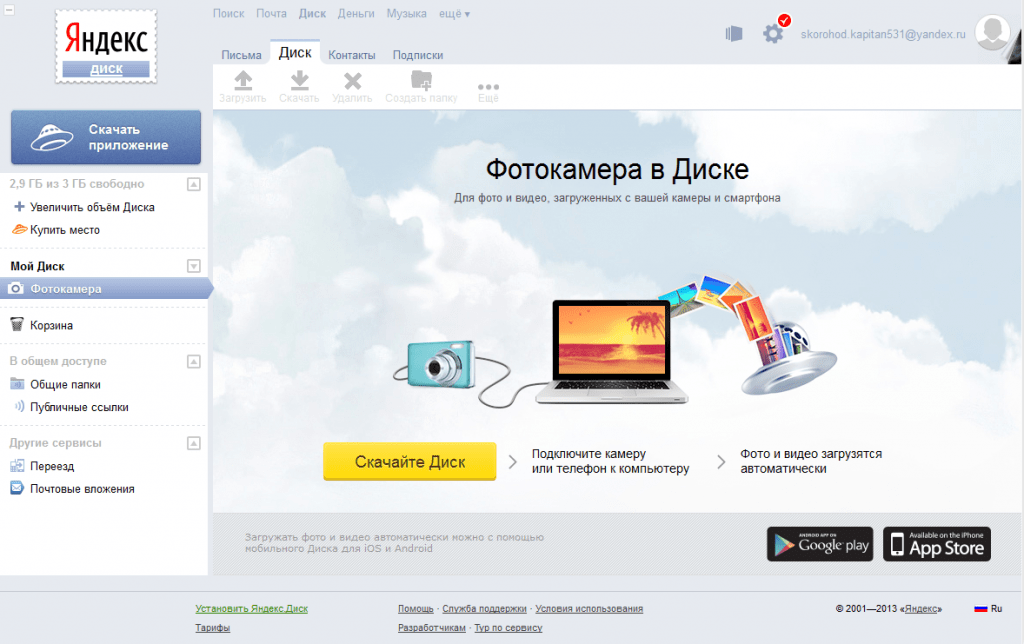This screenshot has width=1024, height=644.
Task: Open Переезд in the sidebar
Action: coord(52,466)
